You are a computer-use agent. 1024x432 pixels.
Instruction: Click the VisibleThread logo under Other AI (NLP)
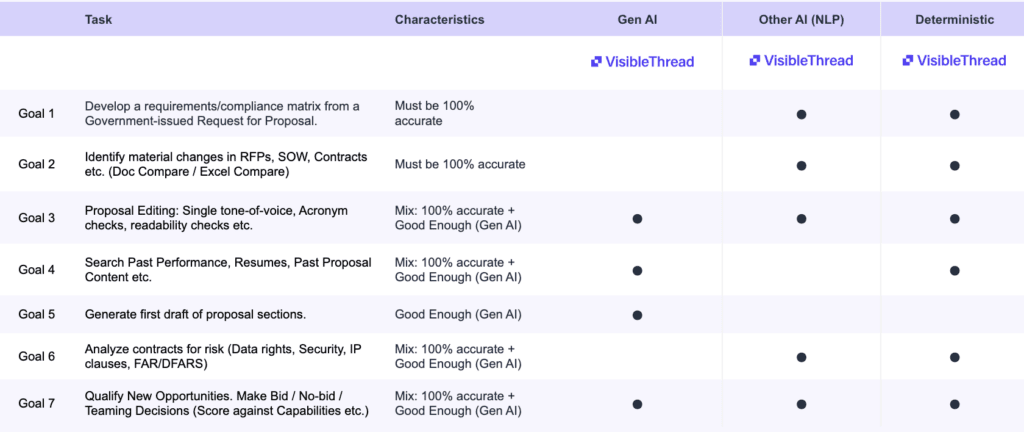[x=801, y=60]
